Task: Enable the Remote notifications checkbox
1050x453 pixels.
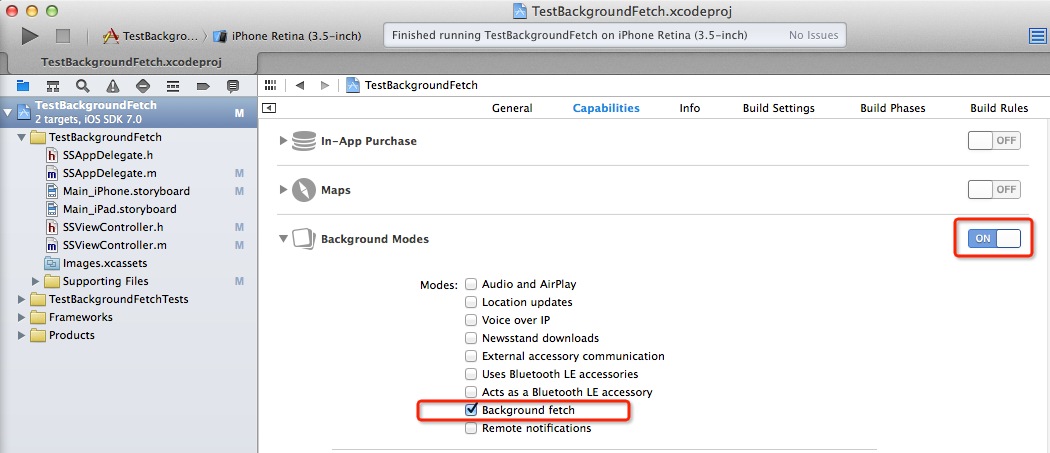Action: tap(471, 428)
